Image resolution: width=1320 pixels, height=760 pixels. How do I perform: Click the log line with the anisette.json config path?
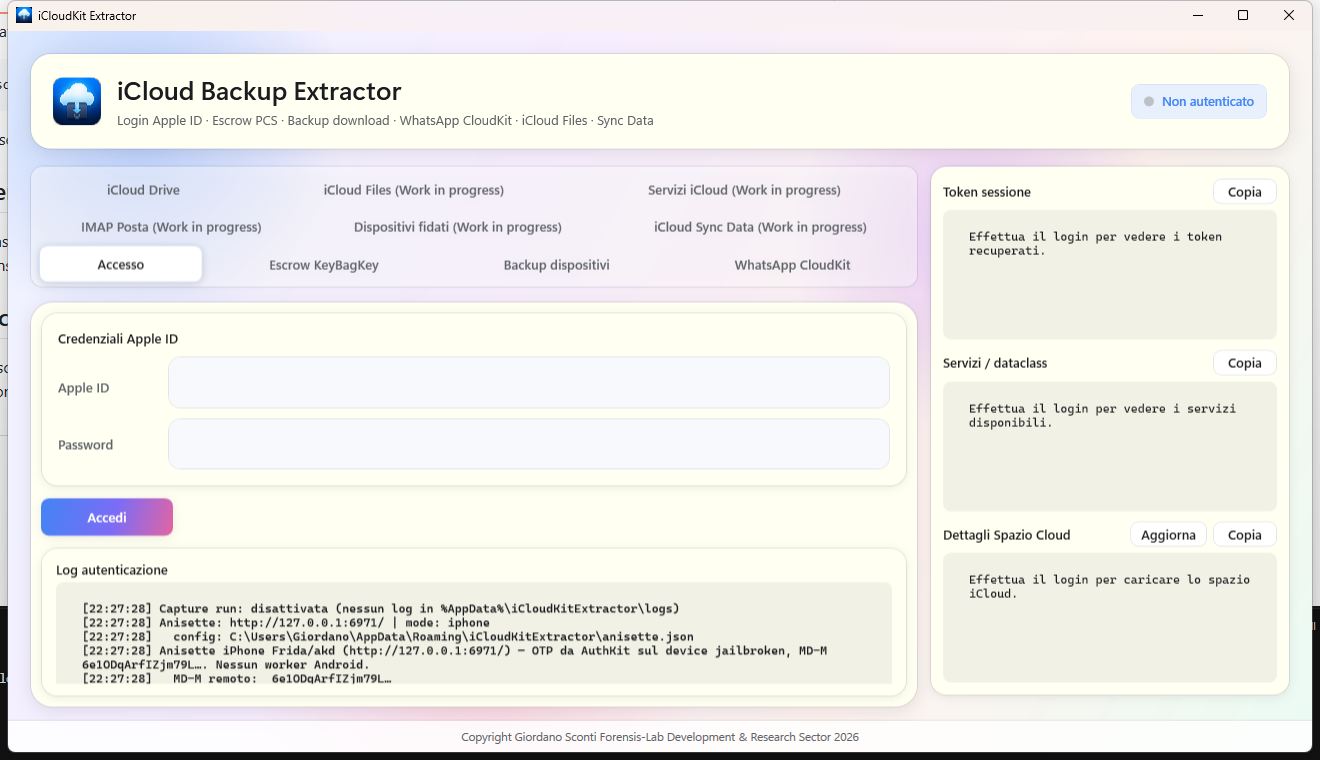(388, 637)
